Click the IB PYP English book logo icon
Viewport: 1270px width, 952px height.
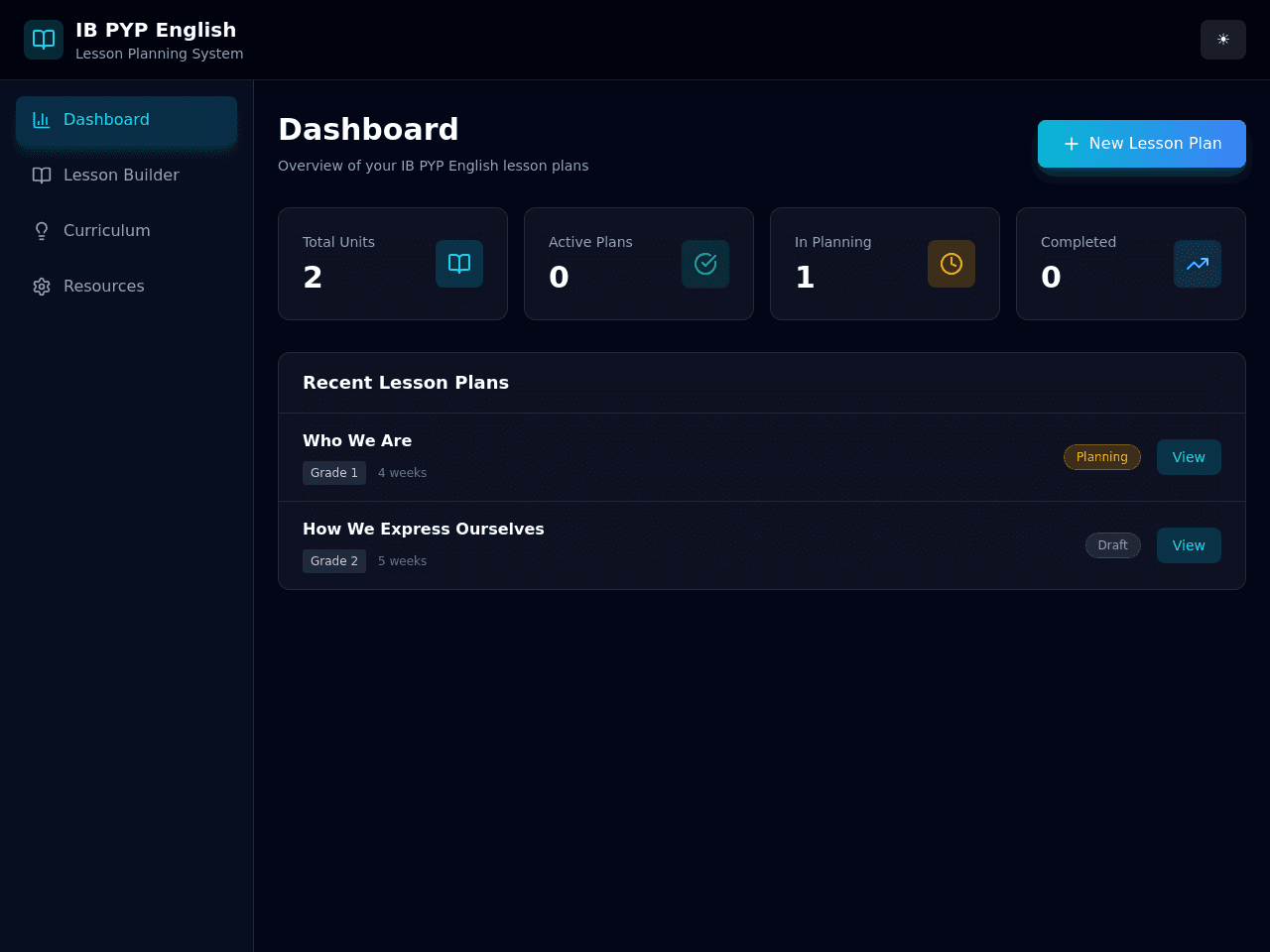pos(44,40)
